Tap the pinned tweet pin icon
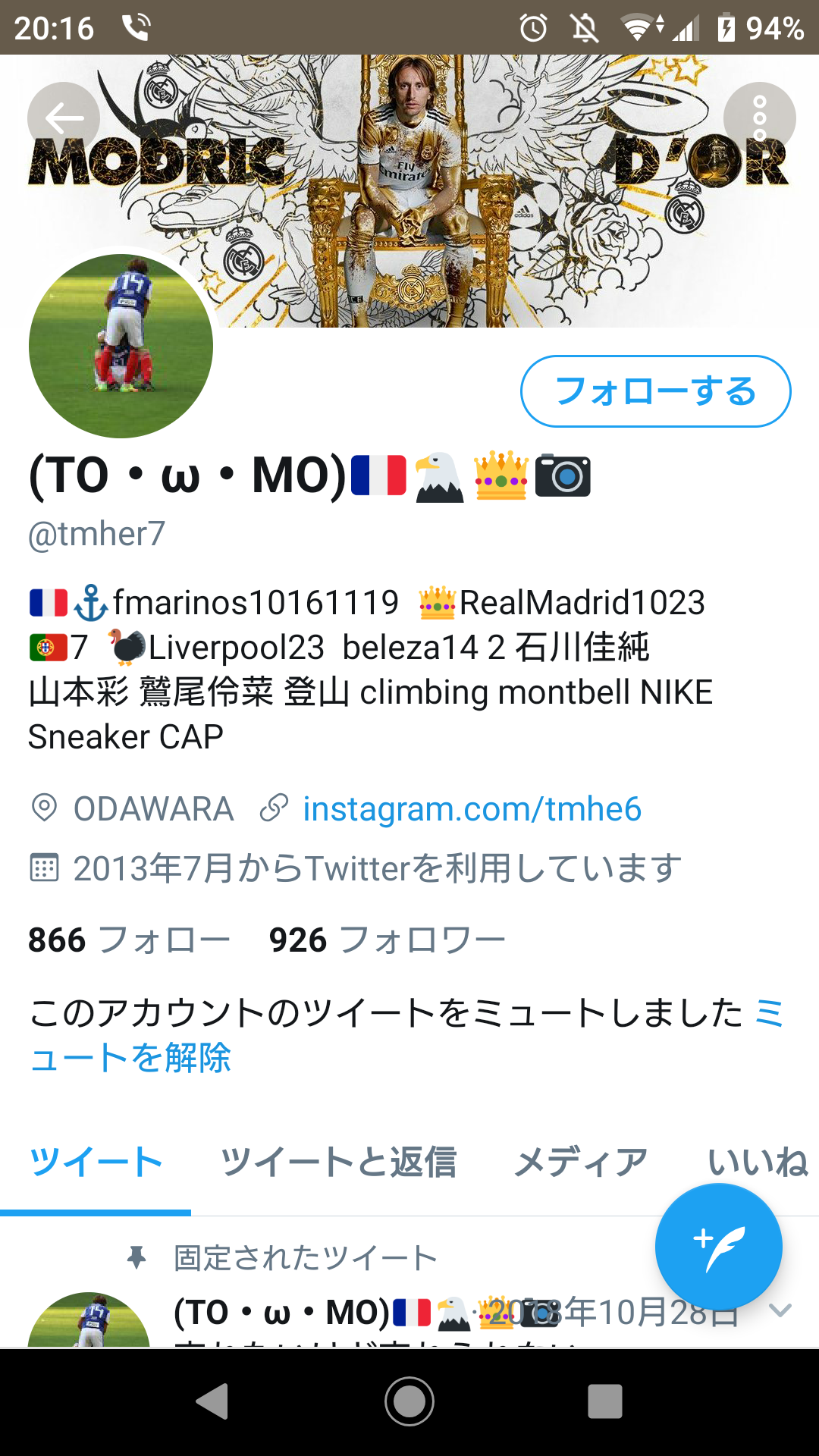Image resolution: width=819 pixels, height=1456 pixels. [136, 1257]
